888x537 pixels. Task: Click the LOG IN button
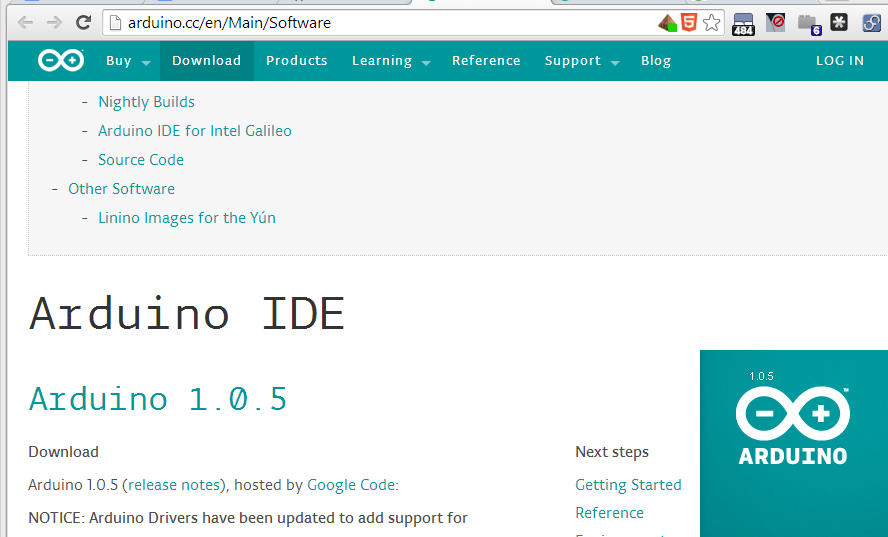click(839, 61)
